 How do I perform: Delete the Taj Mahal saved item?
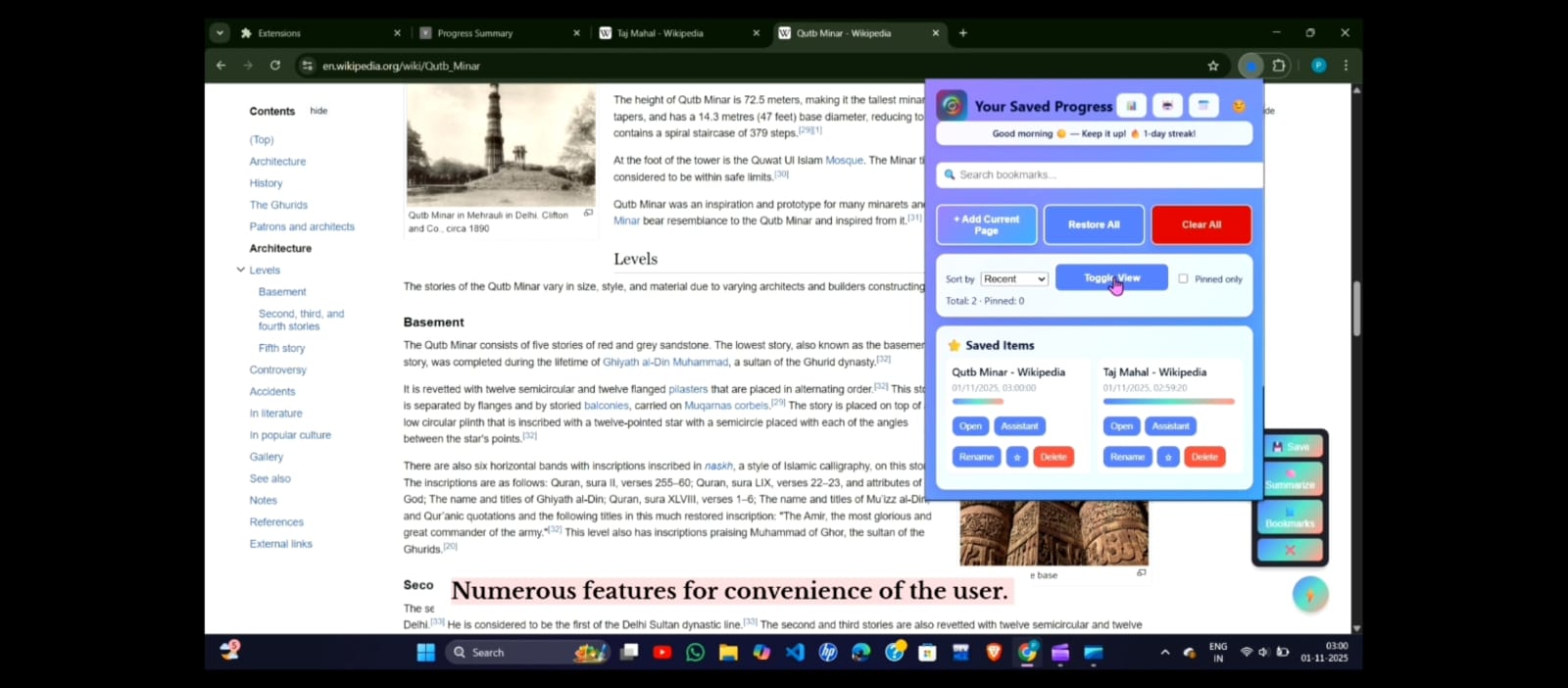pyautogui.click(x=1204, y=457)
